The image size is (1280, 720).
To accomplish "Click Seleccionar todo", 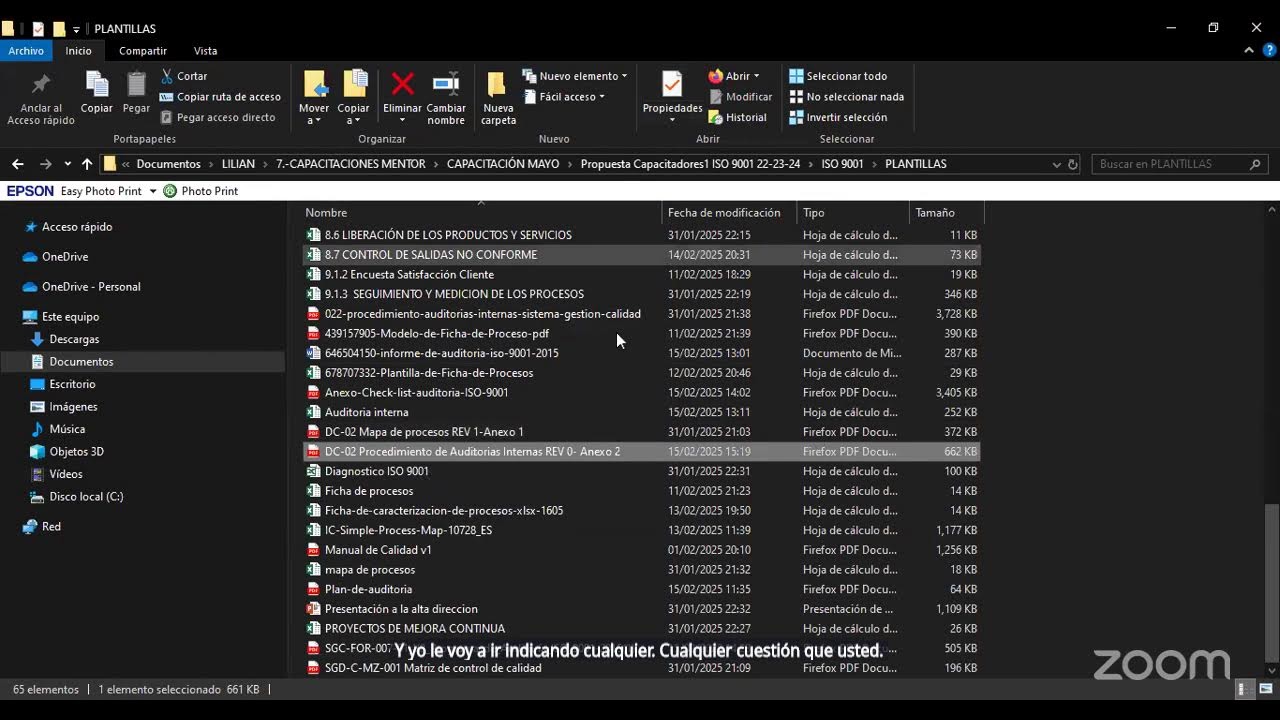I will pos(838,76).
